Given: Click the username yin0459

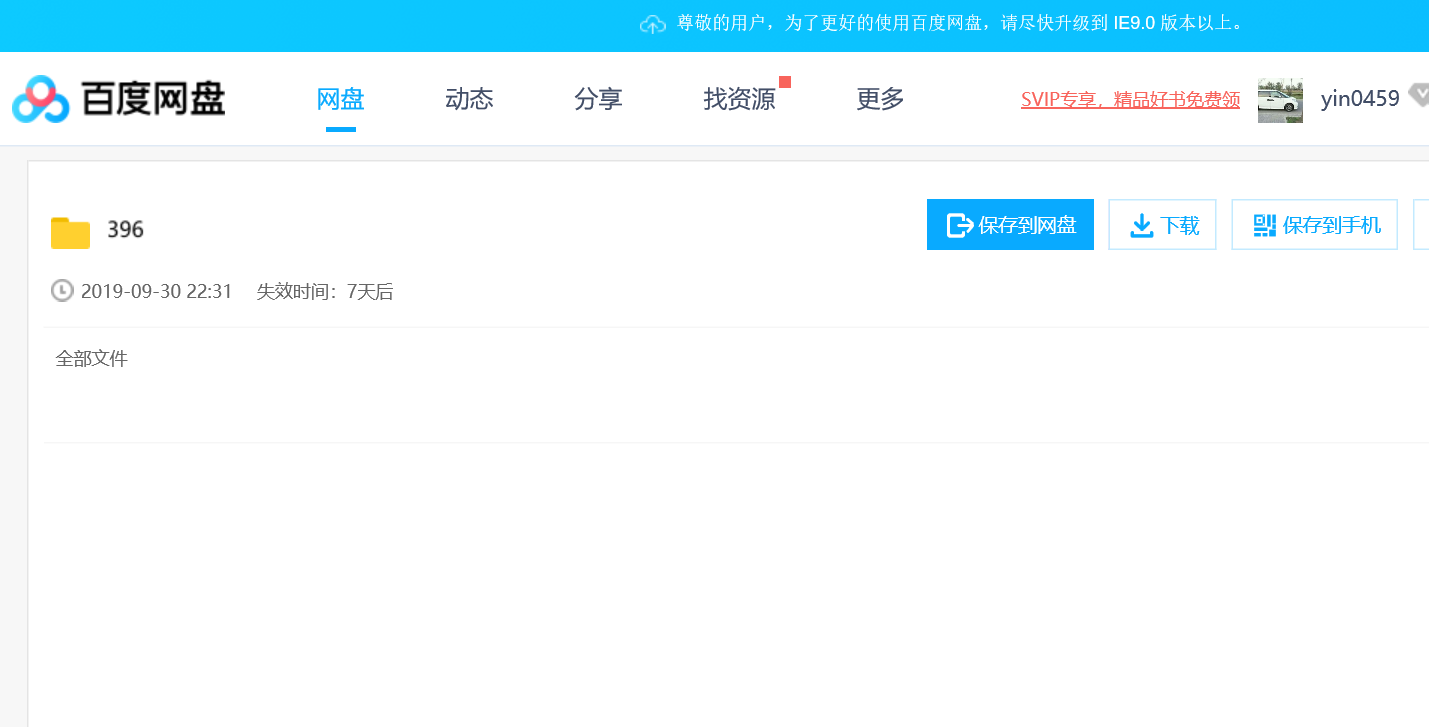Looking at the screenshot, I should [x=1360, y=99].
